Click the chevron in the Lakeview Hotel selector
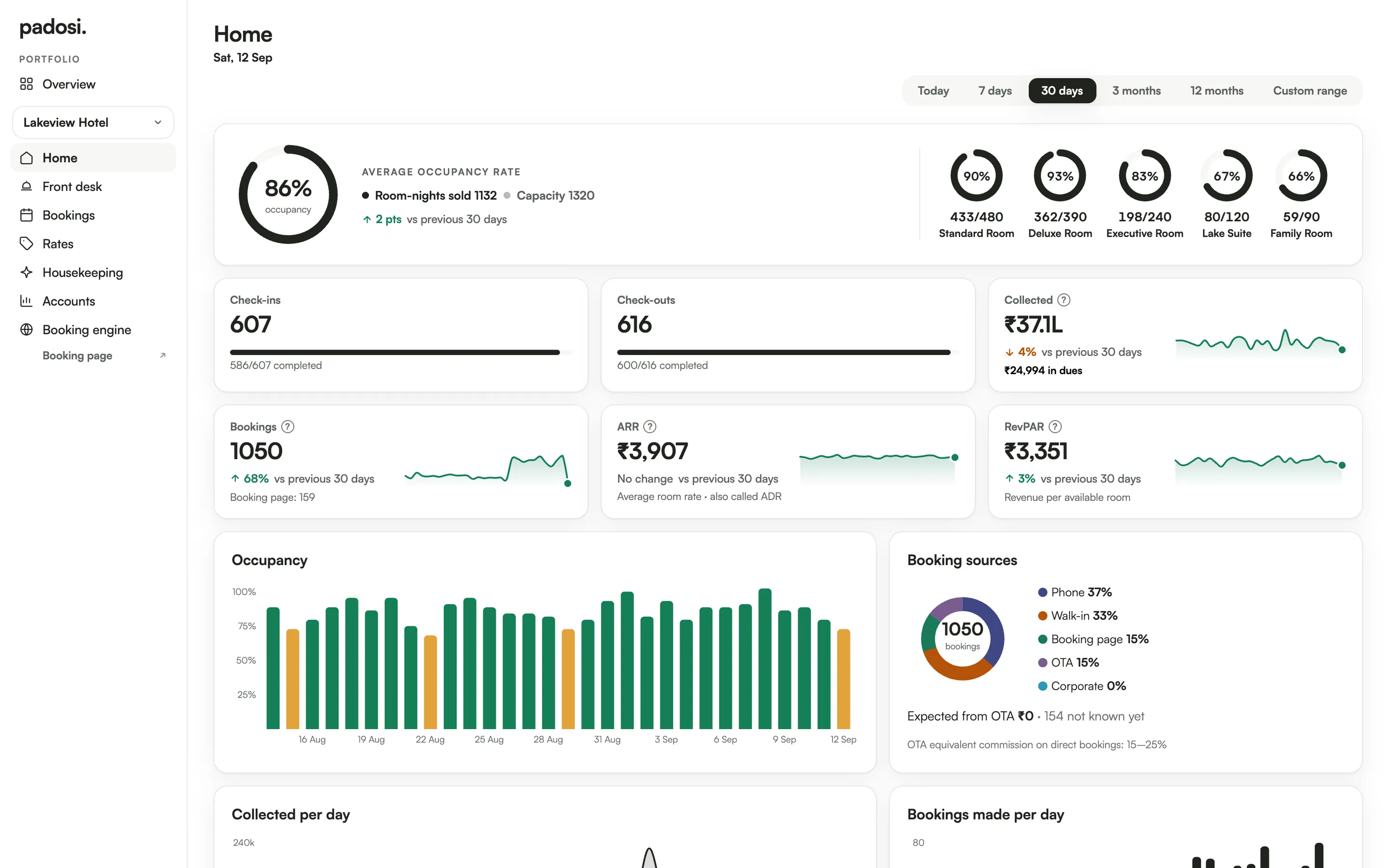The width and height of the screenshot is (1389, 868). (x=158, y=122)
